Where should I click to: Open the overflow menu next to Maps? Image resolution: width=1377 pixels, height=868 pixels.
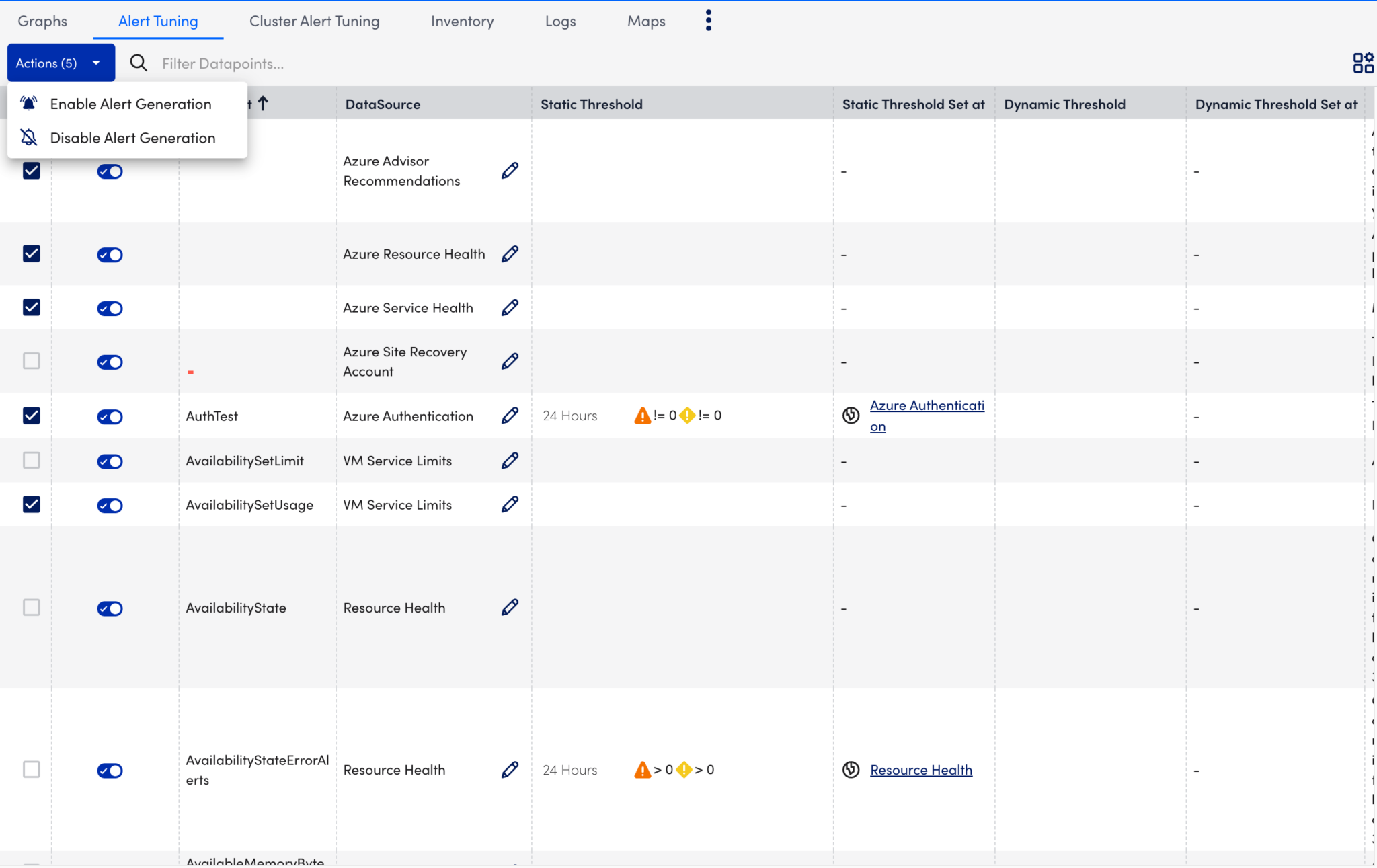(x=708, y=20)
